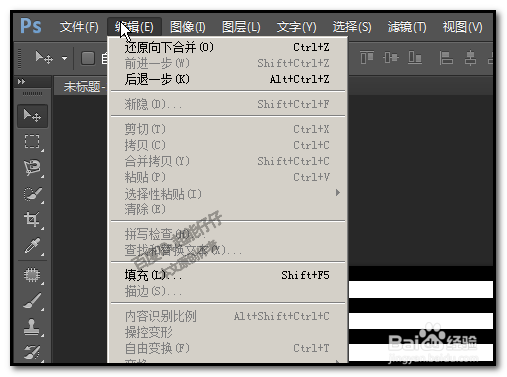Click disabled 前进一步(W) entry

pos(228,63)
